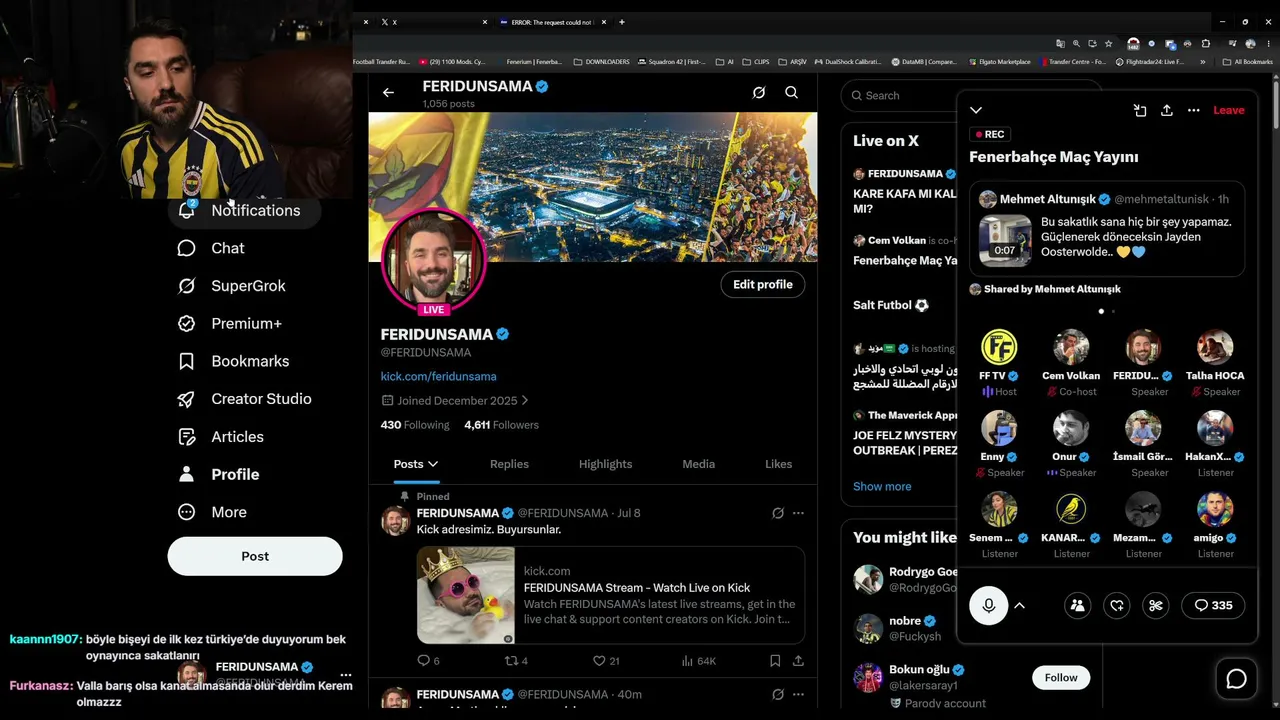Screen dimensions: 1280x720
Task: Leave the Space
Action: click(x=1229, y=110)
